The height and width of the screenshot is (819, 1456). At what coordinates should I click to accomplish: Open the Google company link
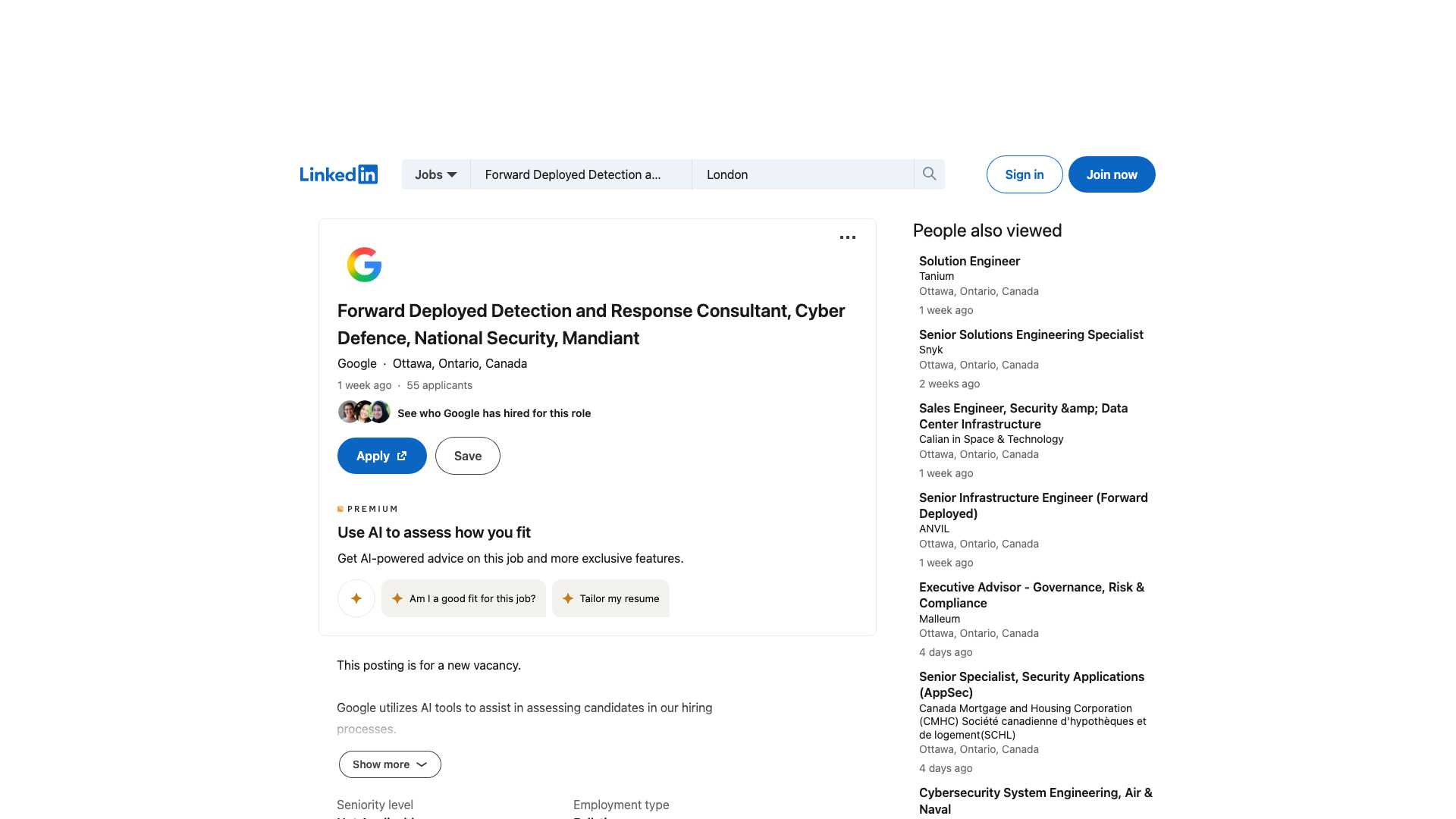(357, 363)
